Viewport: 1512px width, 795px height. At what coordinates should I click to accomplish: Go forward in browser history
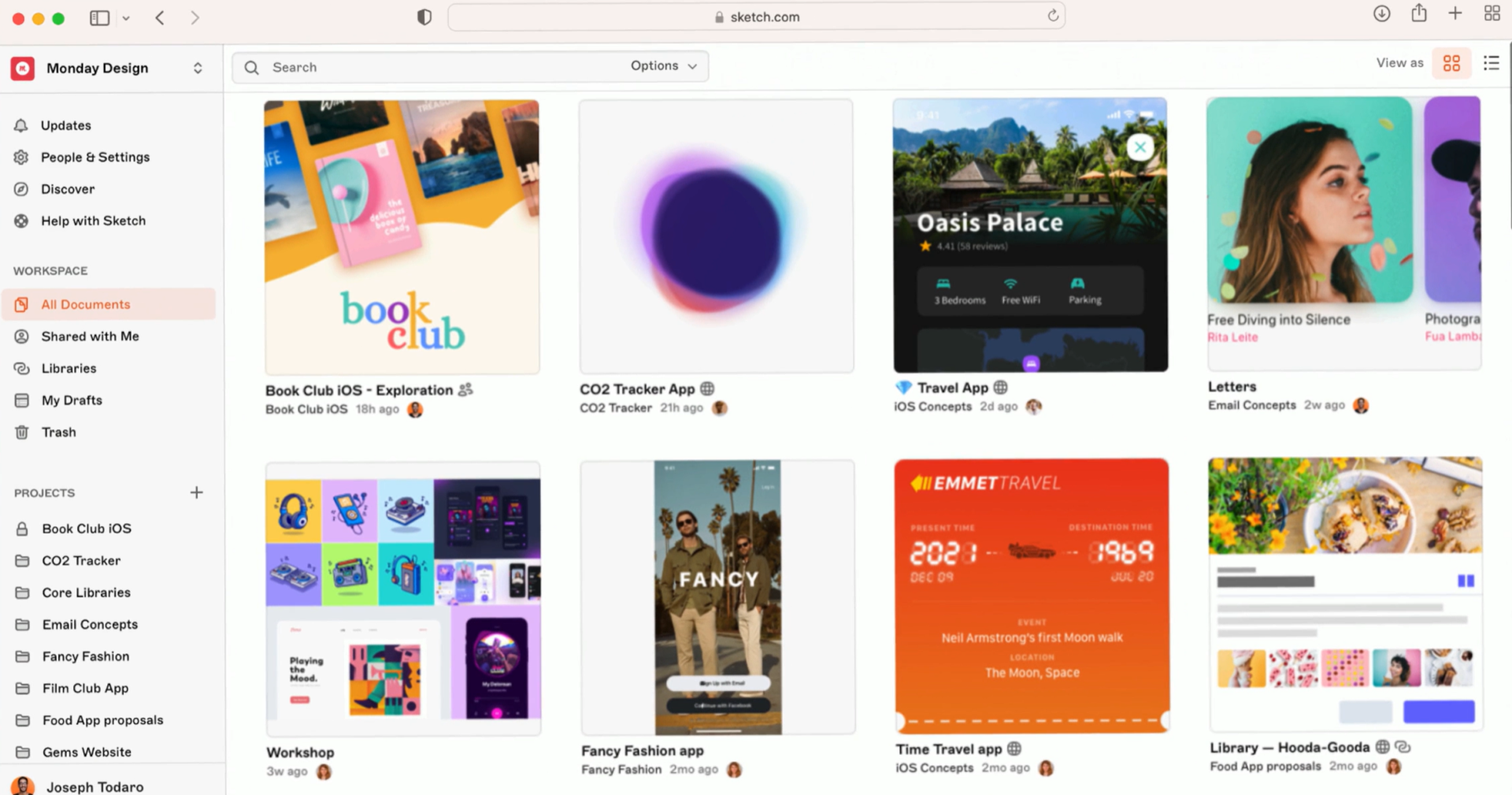coord(195,17)
